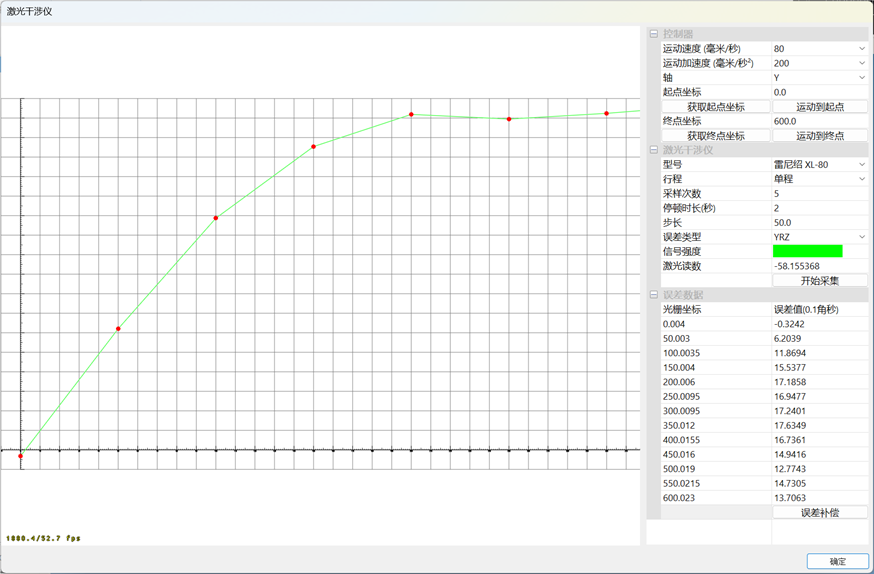Start acquisition with 开始采集 button
874x574 pixels.
click(819, 281)
